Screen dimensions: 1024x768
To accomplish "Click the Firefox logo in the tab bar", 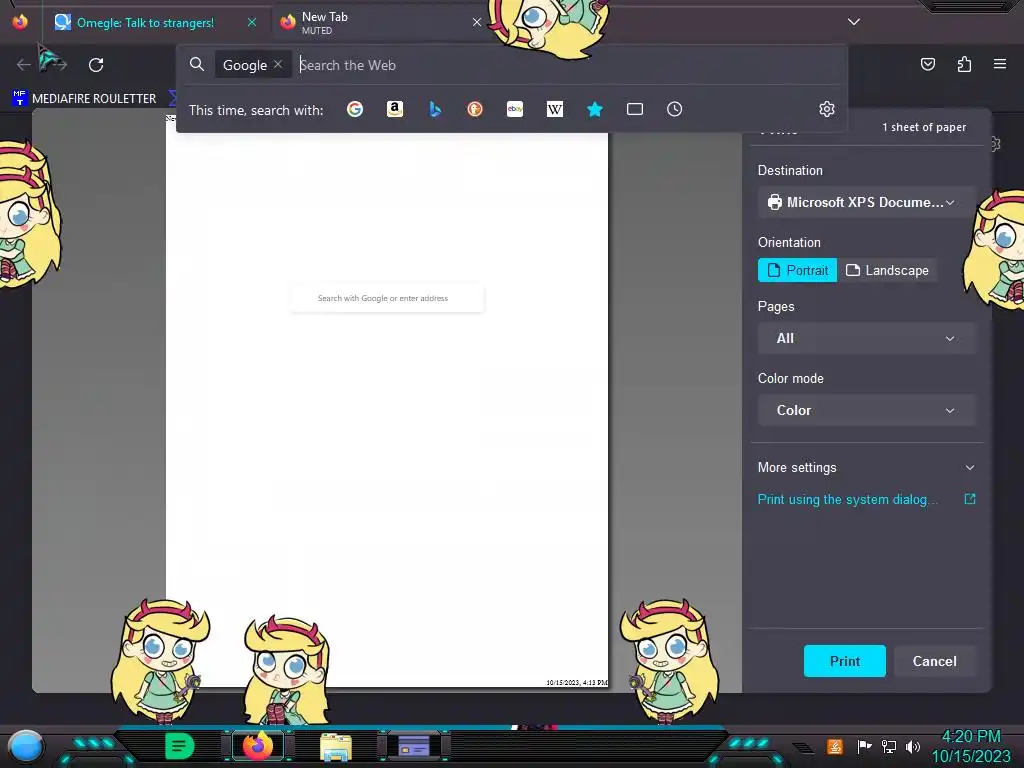I will coord(20,22).
